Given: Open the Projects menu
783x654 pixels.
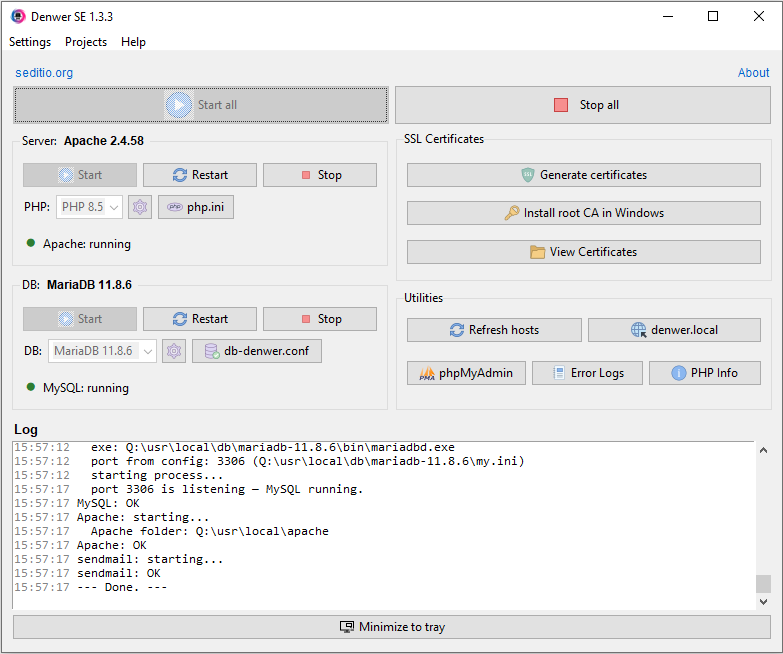Looking at the screenshot, I should pyautogui.click(x=86, y=42).
